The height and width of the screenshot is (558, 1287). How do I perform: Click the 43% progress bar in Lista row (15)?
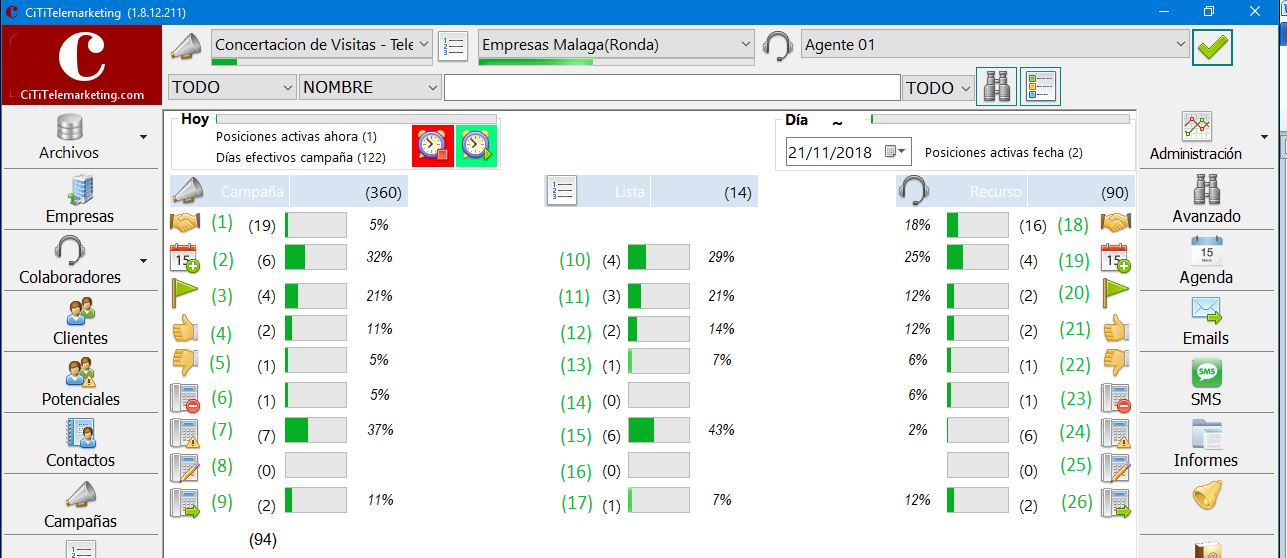659,431
